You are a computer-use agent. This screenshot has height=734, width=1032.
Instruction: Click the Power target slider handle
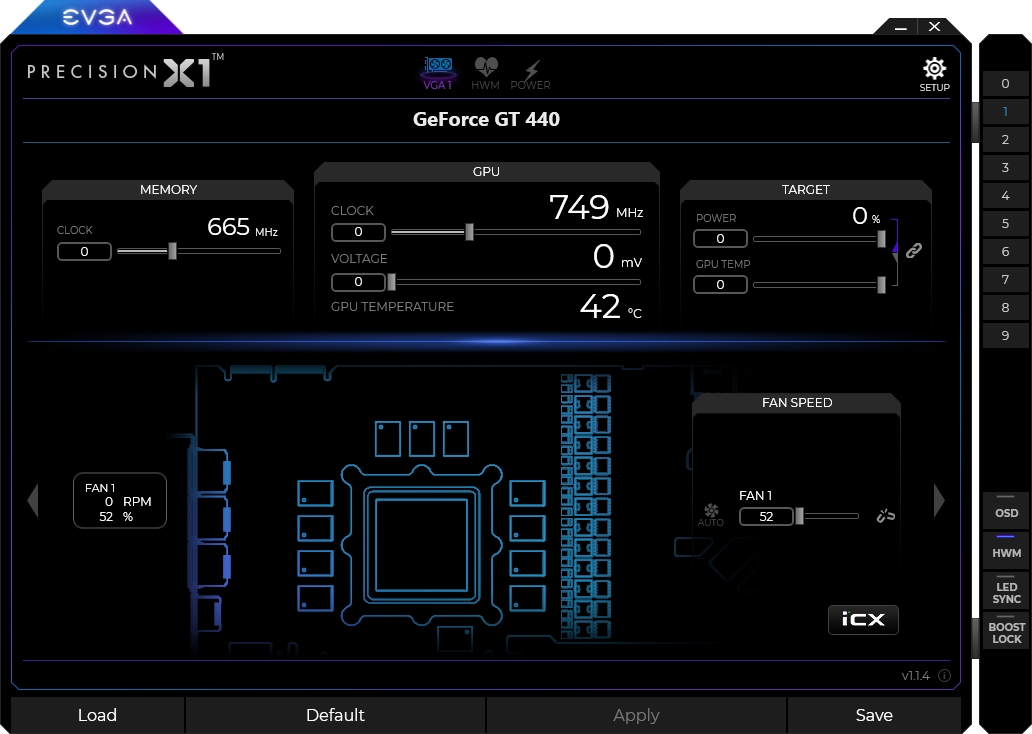click(881, 239)
